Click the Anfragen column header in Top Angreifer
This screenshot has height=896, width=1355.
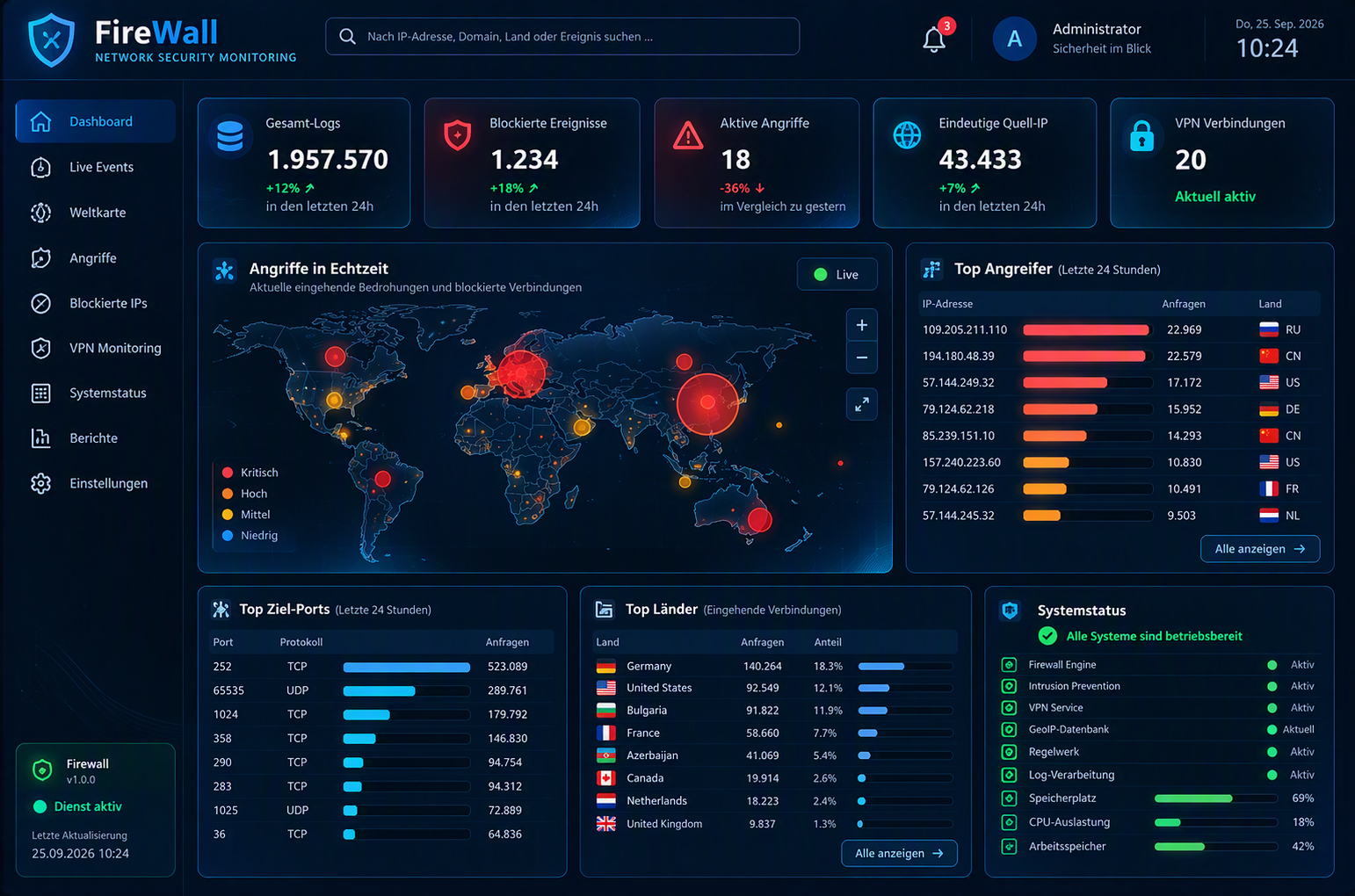coord(1184,304)
